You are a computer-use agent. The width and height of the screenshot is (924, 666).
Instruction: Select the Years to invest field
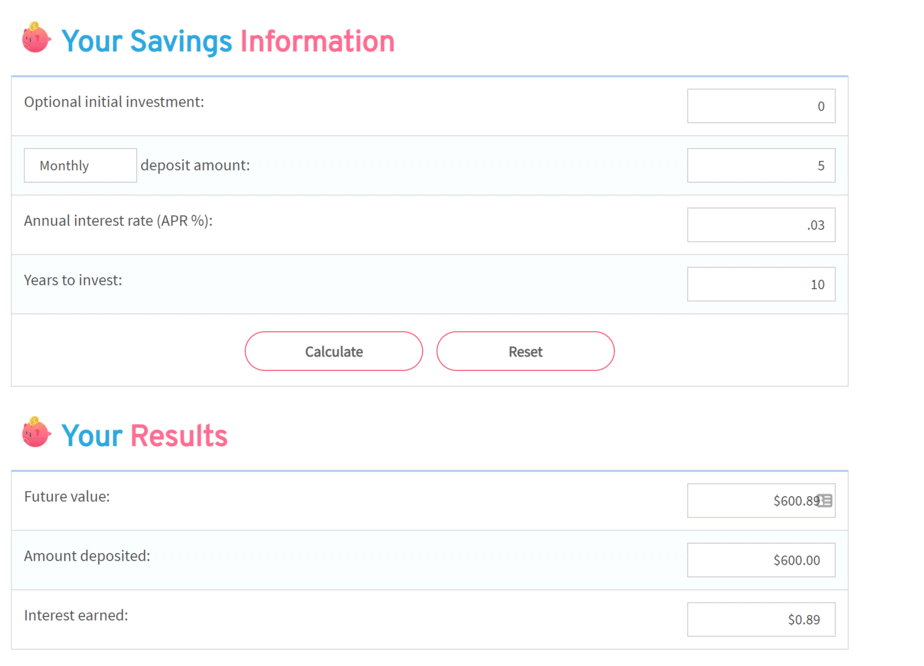point(761,285)
